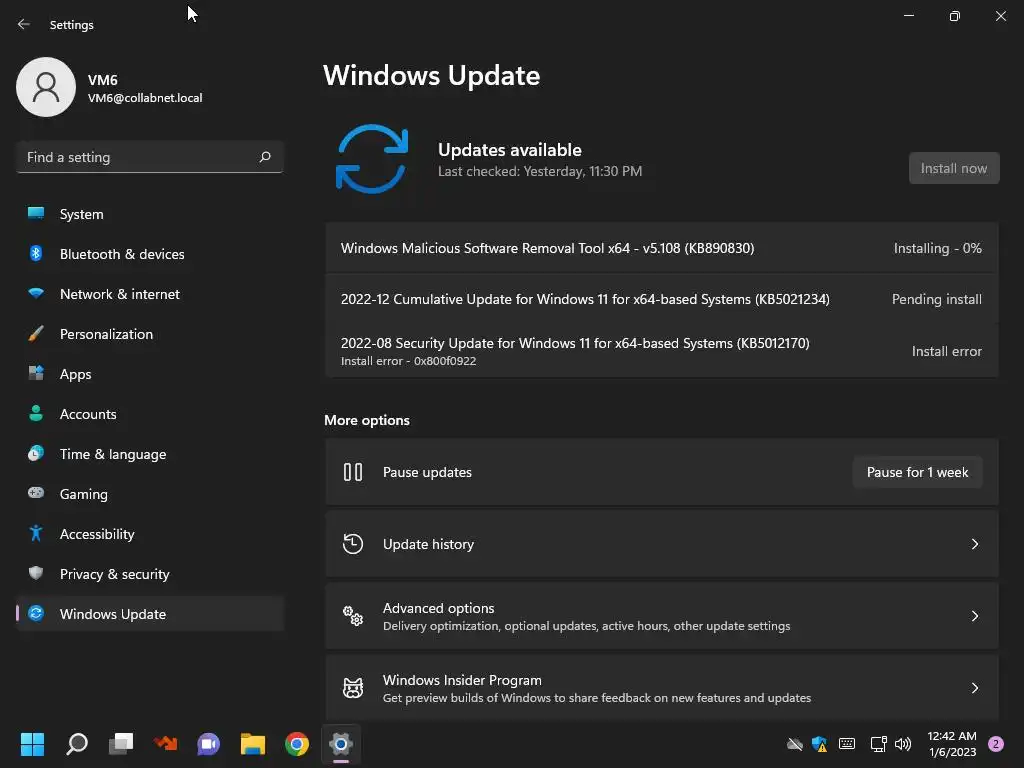This screenshot has width=1024, height=768.
Task: Click the network display tray icon
Action: (878, 744)
